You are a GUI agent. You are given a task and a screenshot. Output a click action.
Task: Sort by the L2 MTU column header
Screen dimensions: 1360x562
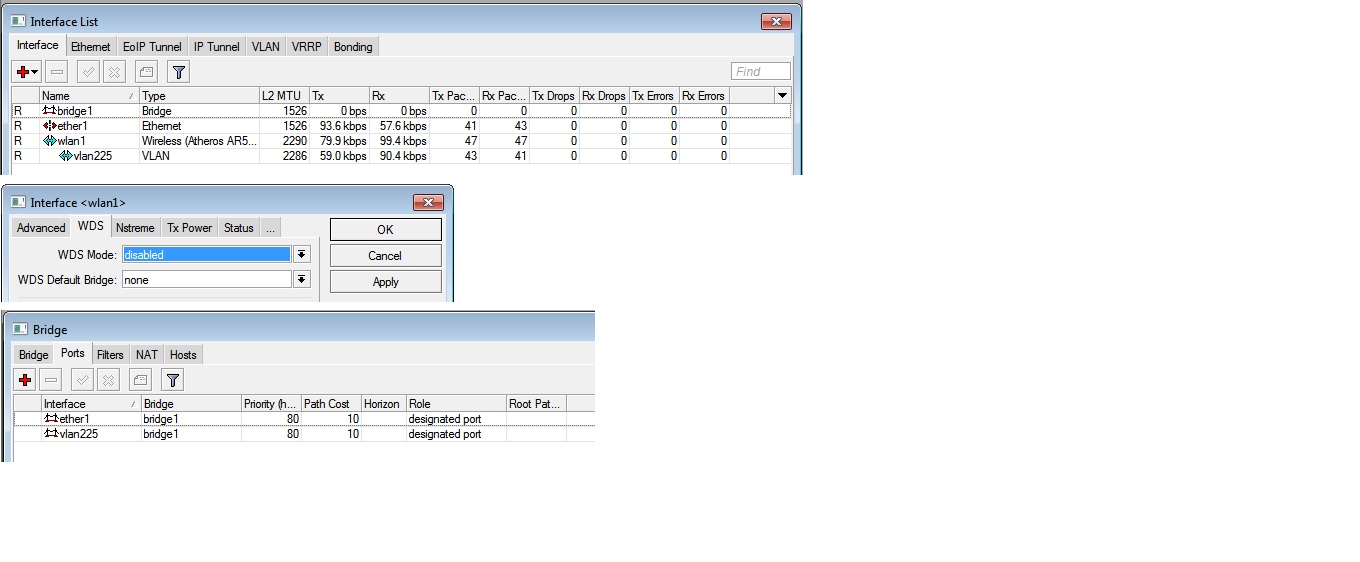coord(284,96)
